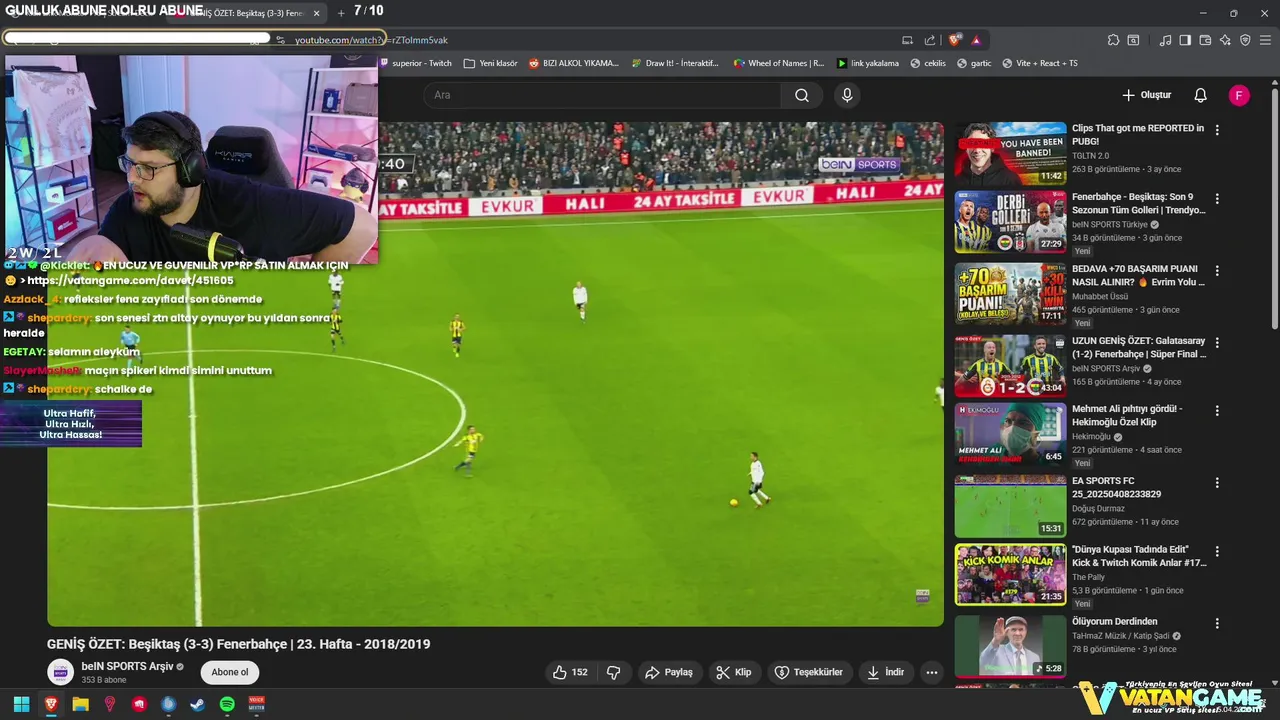This screenshot has width=1280, height=720.
Task: Open the beIN SPORTS Arşiv channel name link
Action: (127, 666)
